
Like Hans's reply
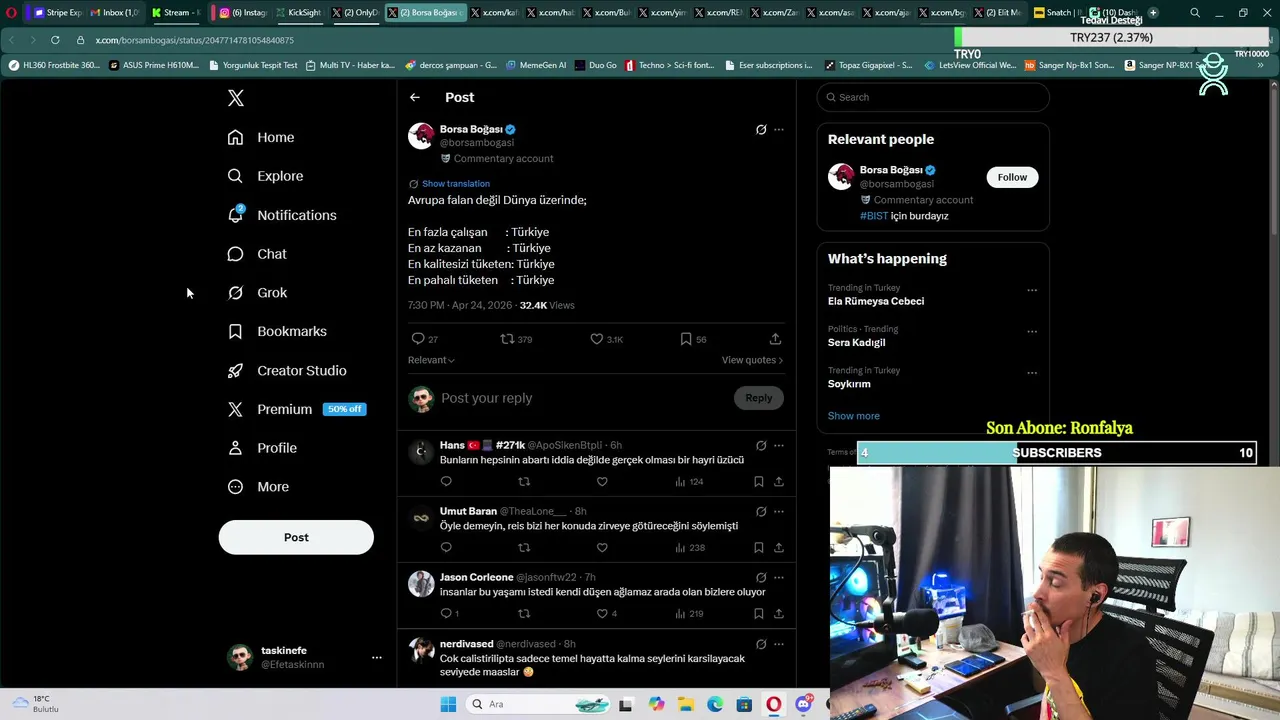coord(602,482)
